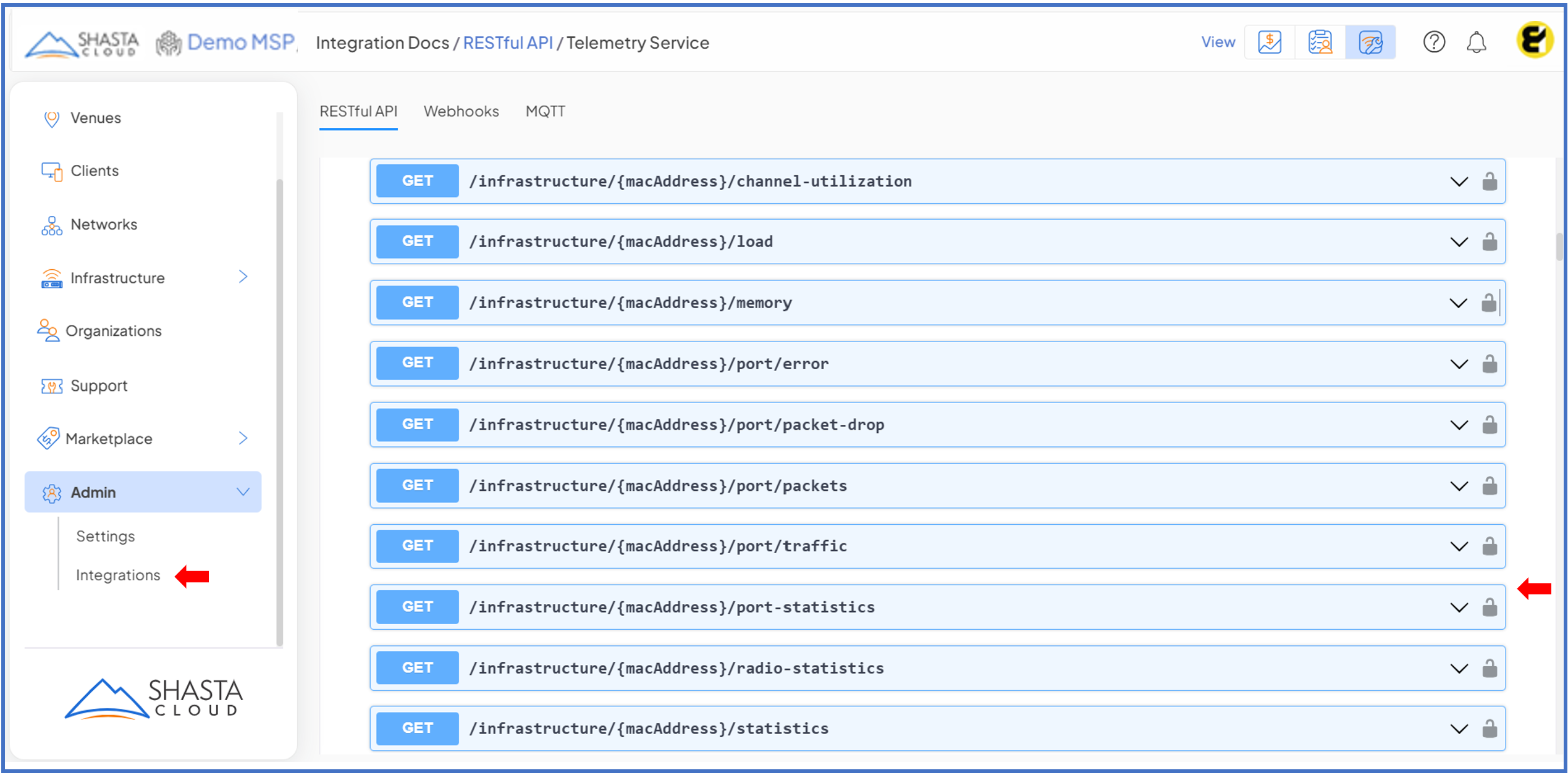Toggle lock on port-statistics endpoint
The height and width of the screenshot is (773, 1568).
(1489, 608)
